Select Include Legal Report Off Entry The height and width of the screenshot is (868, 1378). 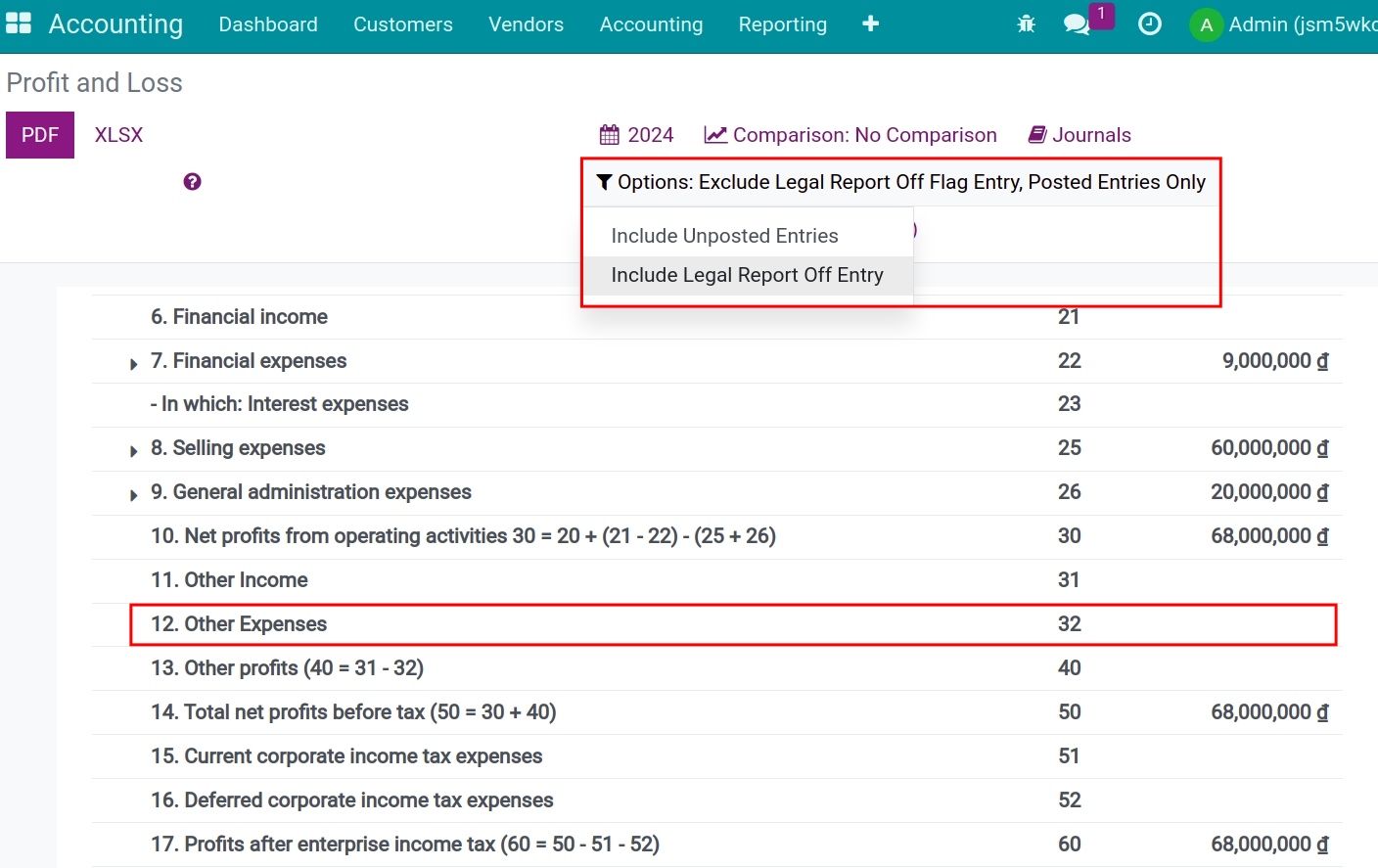coord(749,275)
